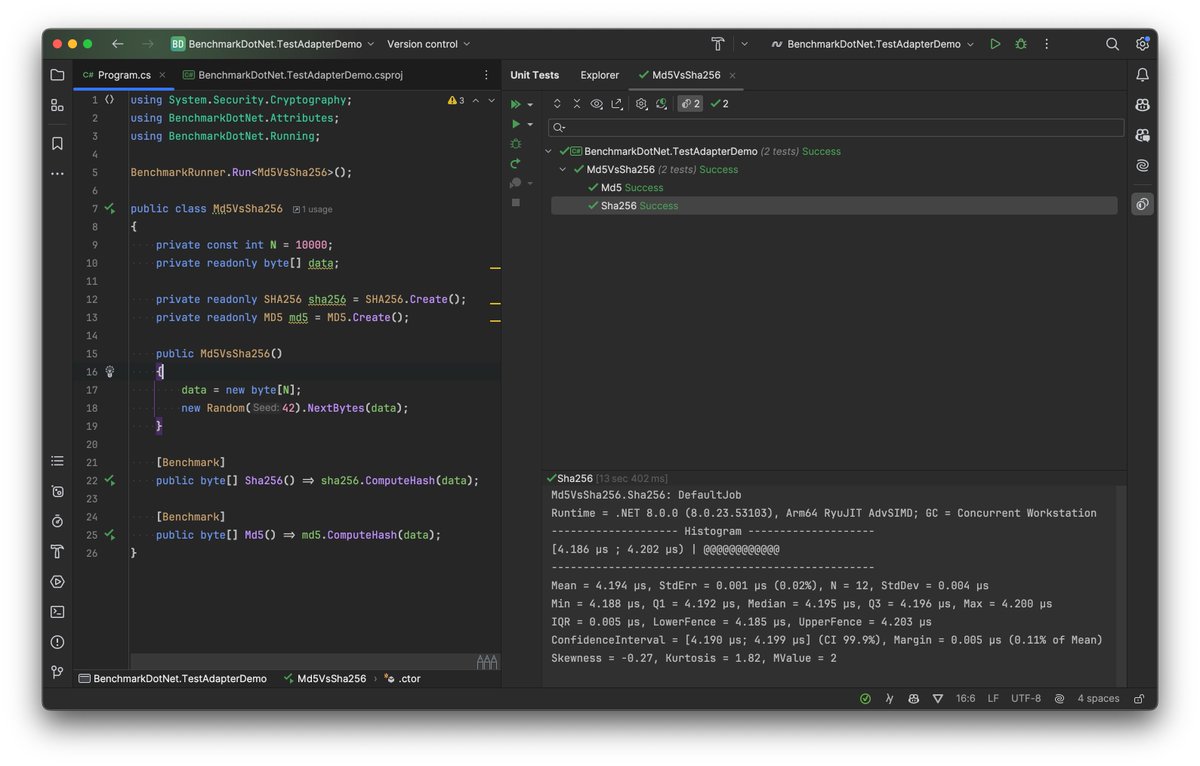Viewport: 1200px width, 766px height.
Task: Select the Unit Tests panel title
Action: click(x=534, y=75)
